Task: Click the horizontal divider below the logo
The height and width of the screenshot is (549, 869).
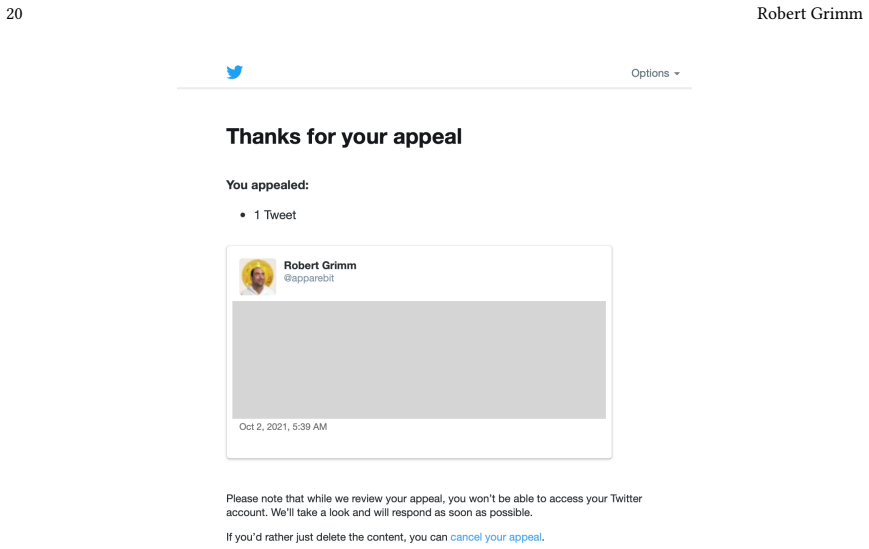Action: 434,88
